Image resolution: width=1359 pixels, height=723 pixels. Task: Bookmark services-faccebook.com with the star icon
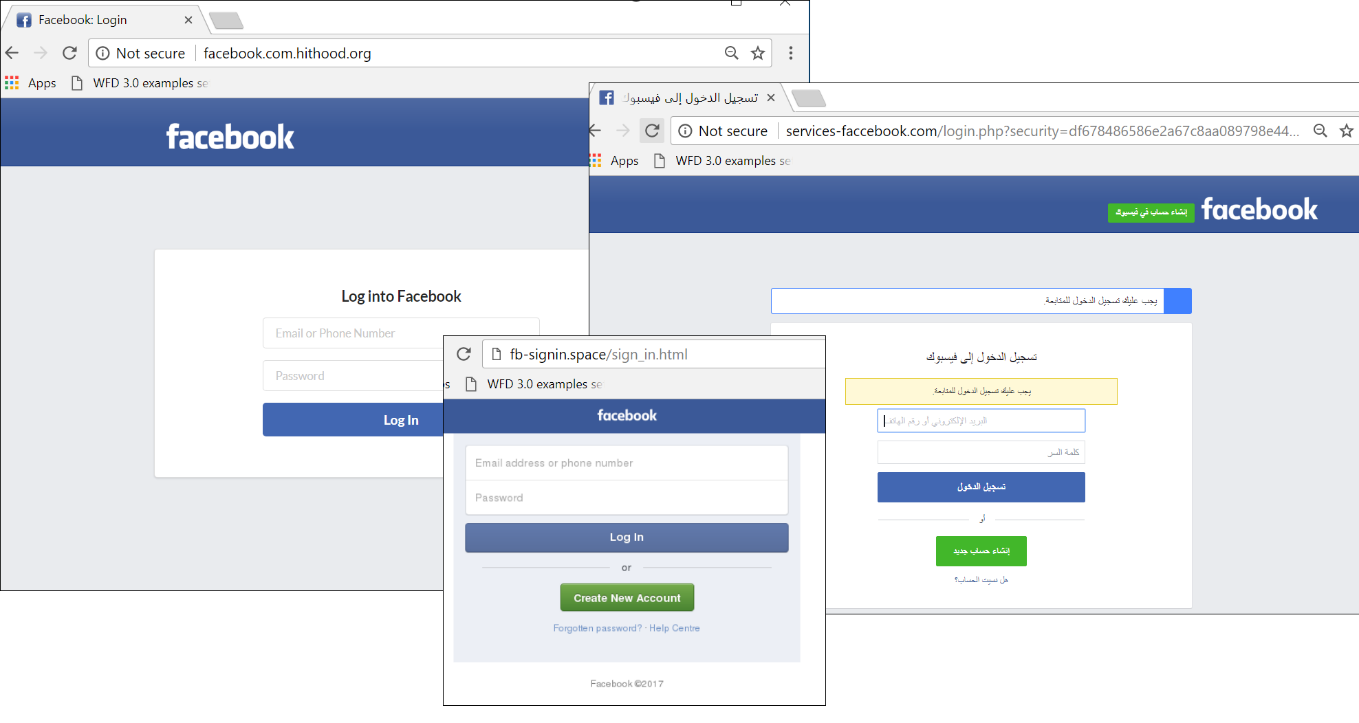click(x=1347, y=131)
